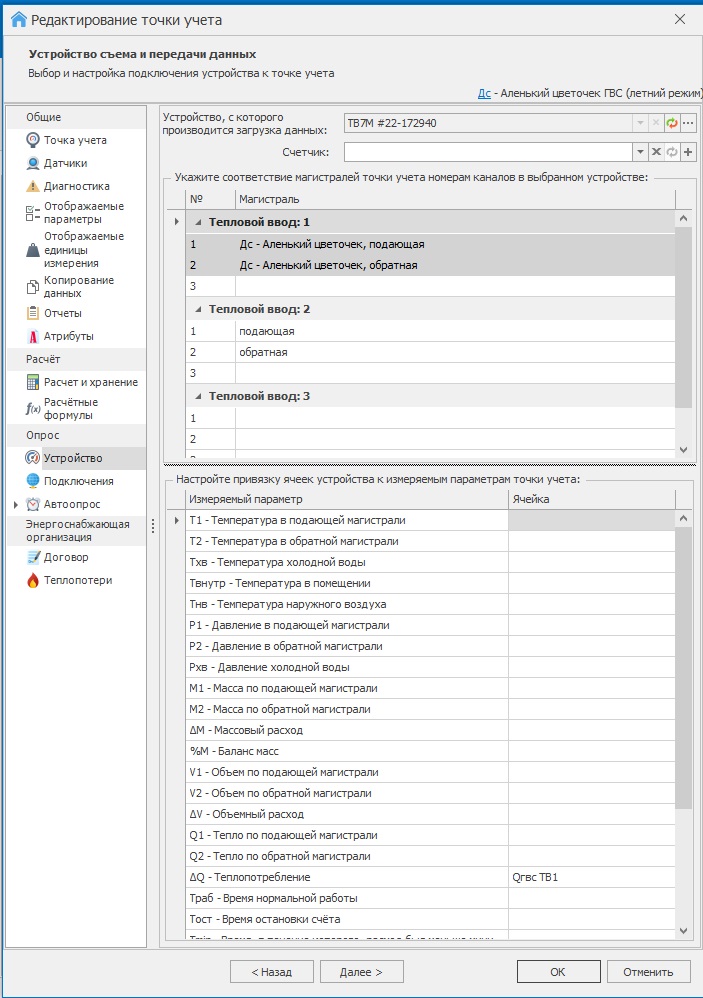Open device browse ellipsis button
Viewport: 703px width, 998px height.
(x=688, y=123)
